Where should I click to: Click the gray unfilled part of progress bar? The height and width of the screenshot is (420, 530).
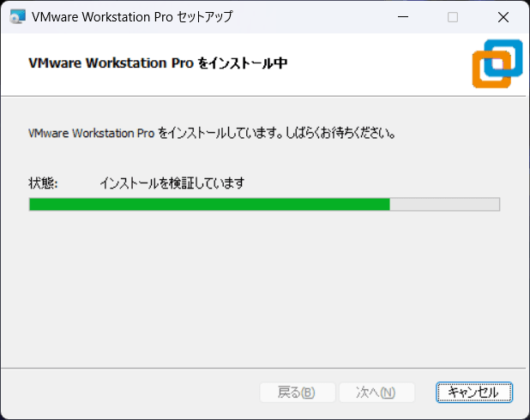click(x=444, y=204)
